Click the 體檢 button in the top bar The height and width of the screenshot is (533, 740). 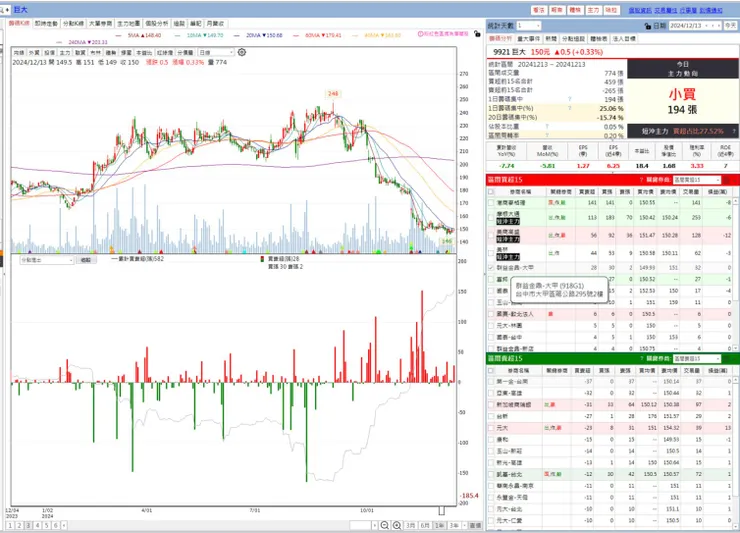tap(575, 10)
